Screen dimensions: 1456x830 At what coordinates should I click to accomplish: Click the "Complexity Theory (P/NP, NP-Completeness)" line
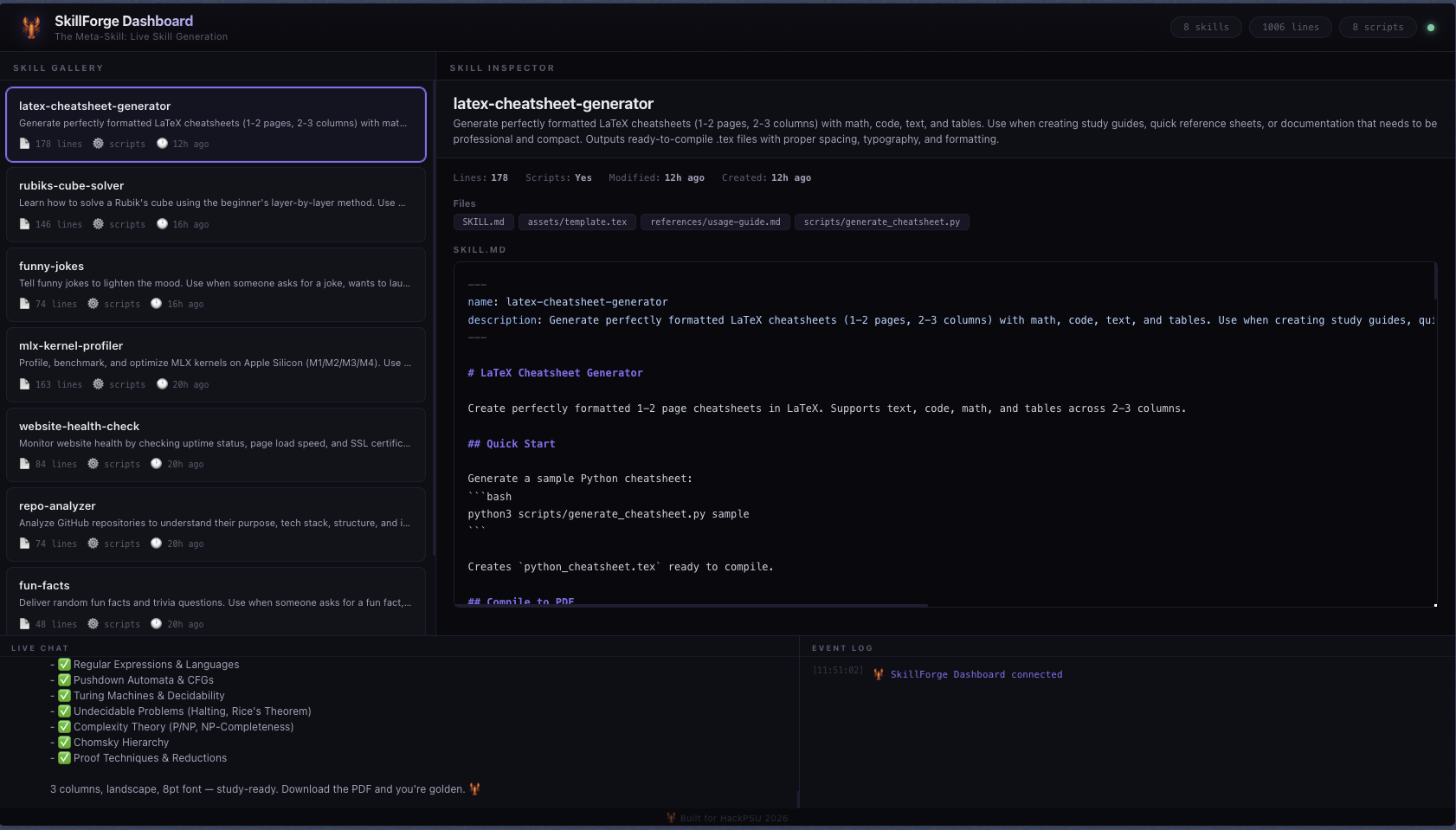[184, 727]
